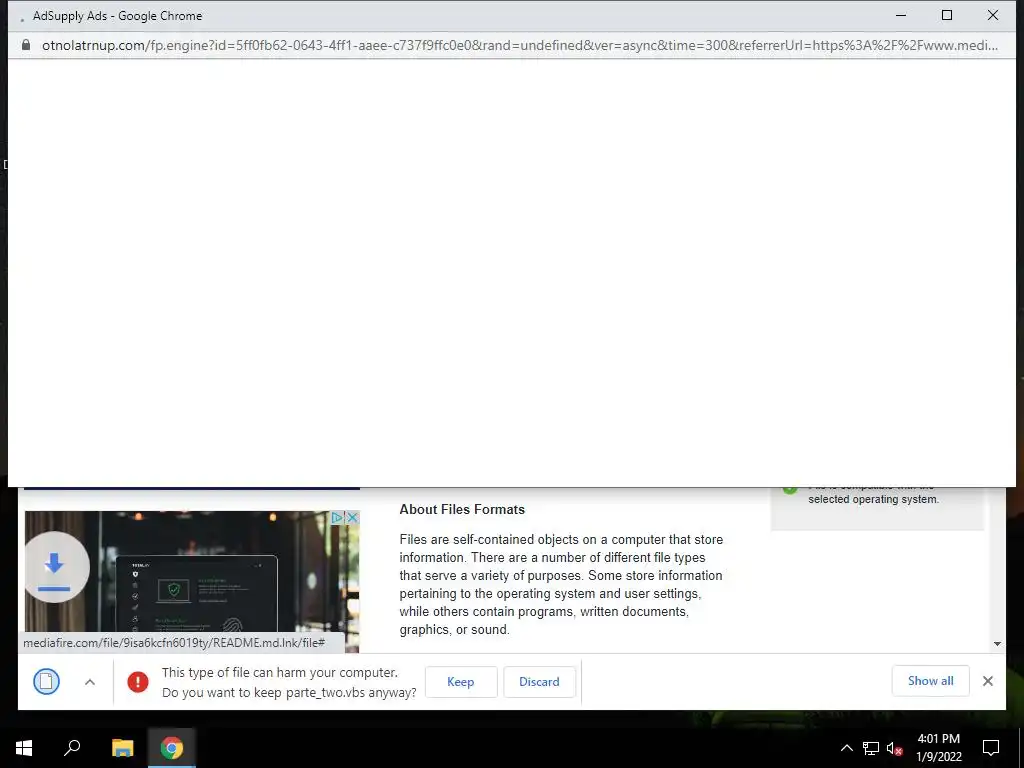Switch to Chrome on taskbar

[172, 748]
